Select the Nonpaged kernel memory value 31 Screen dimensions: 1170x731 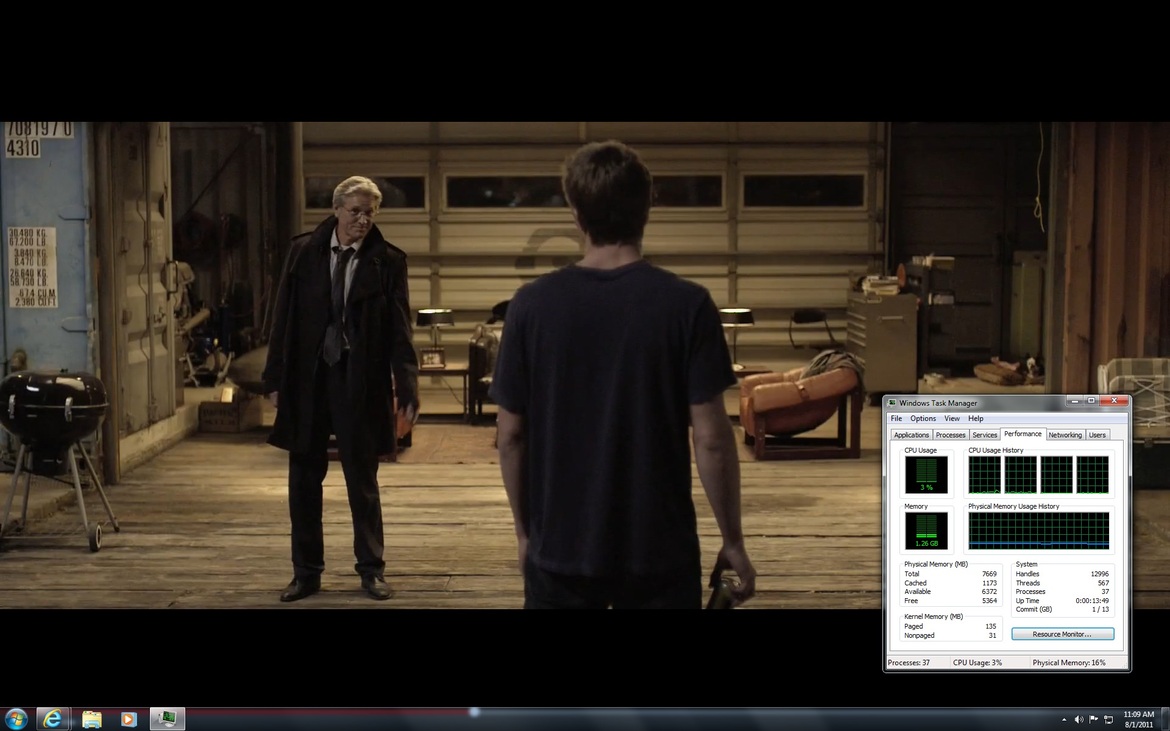(x=992, y=636)
